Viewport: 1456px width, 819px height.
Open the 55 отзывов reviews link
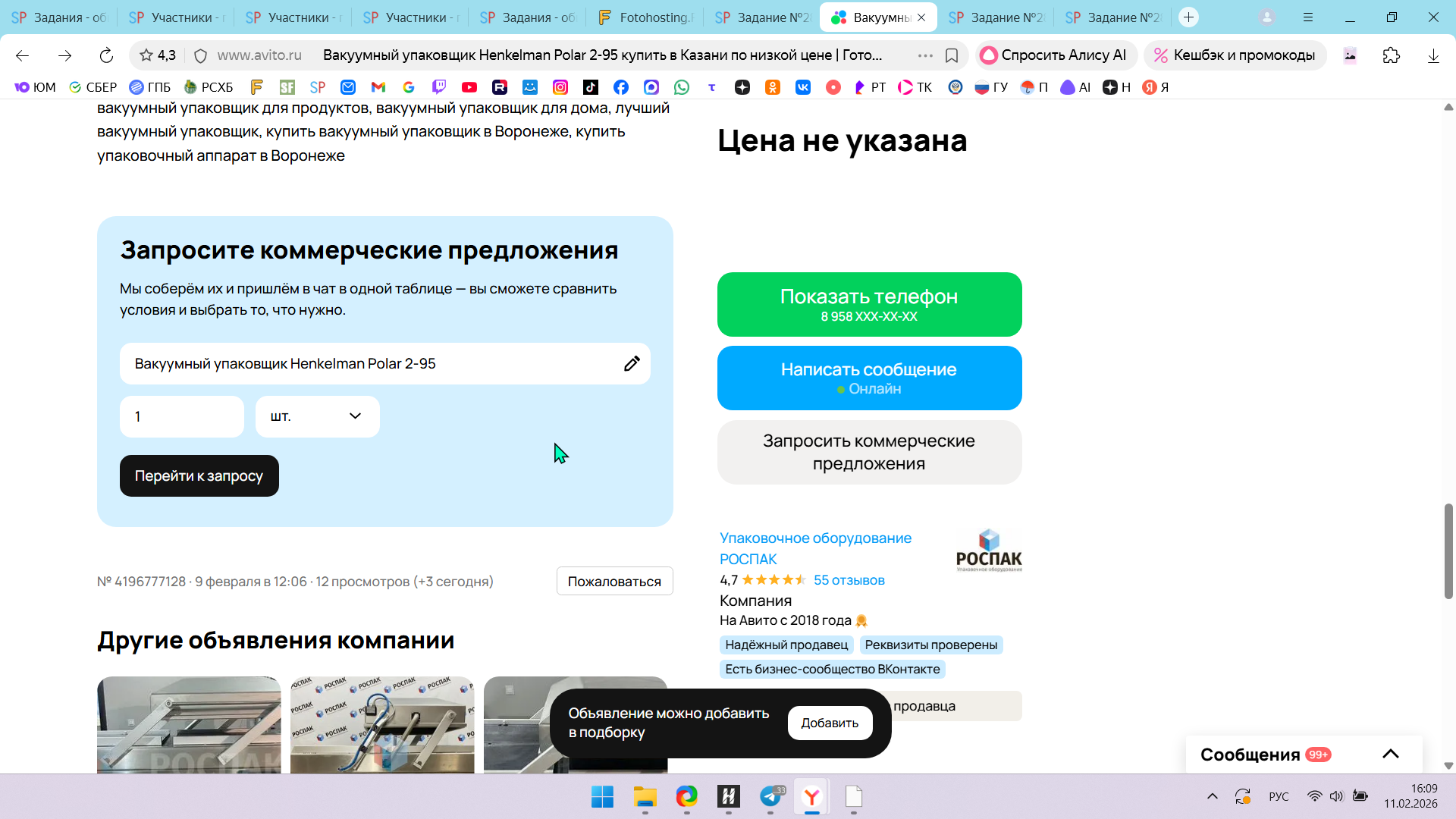[849, 580]
